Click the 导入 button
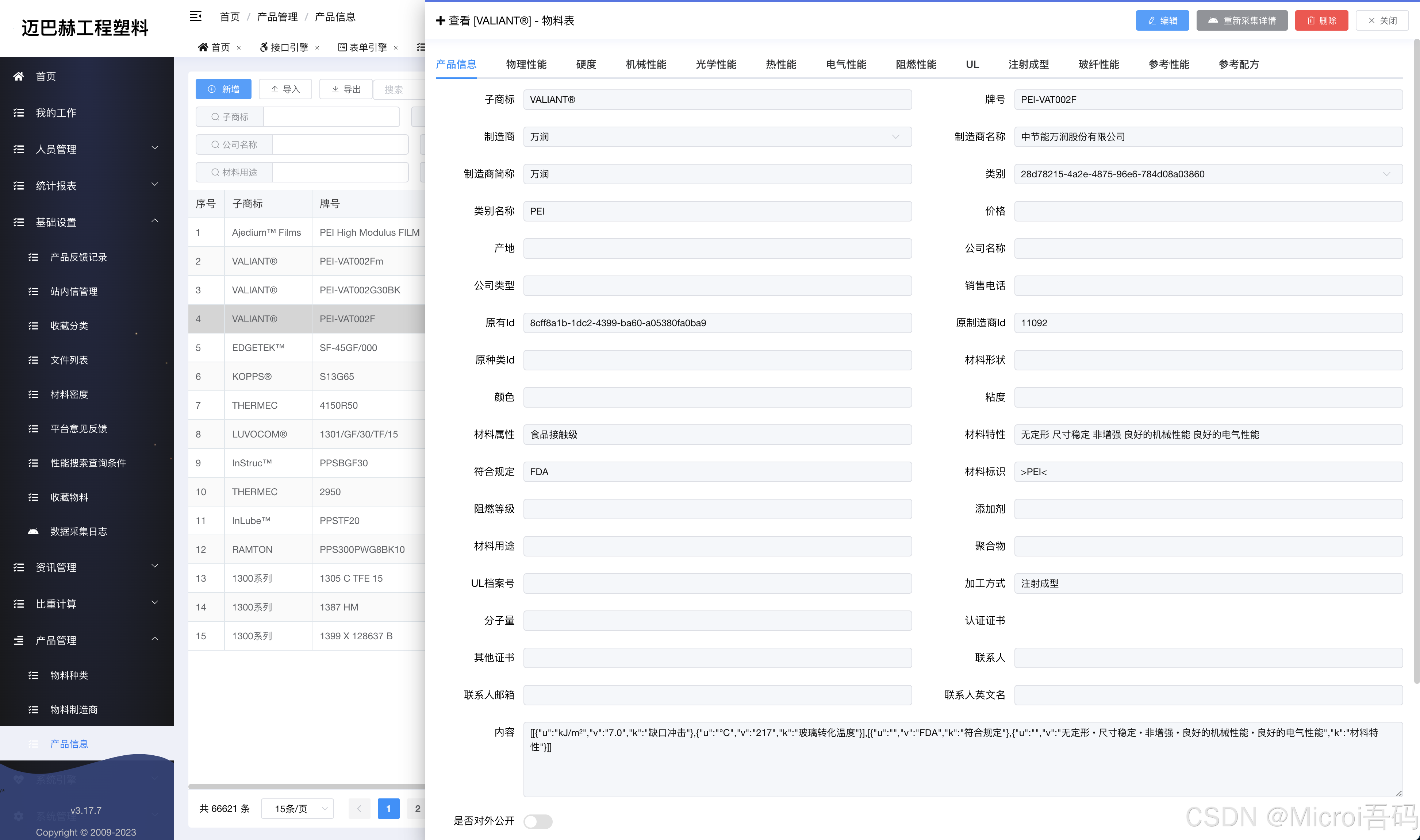1420x840 pixels. [285, 89]
